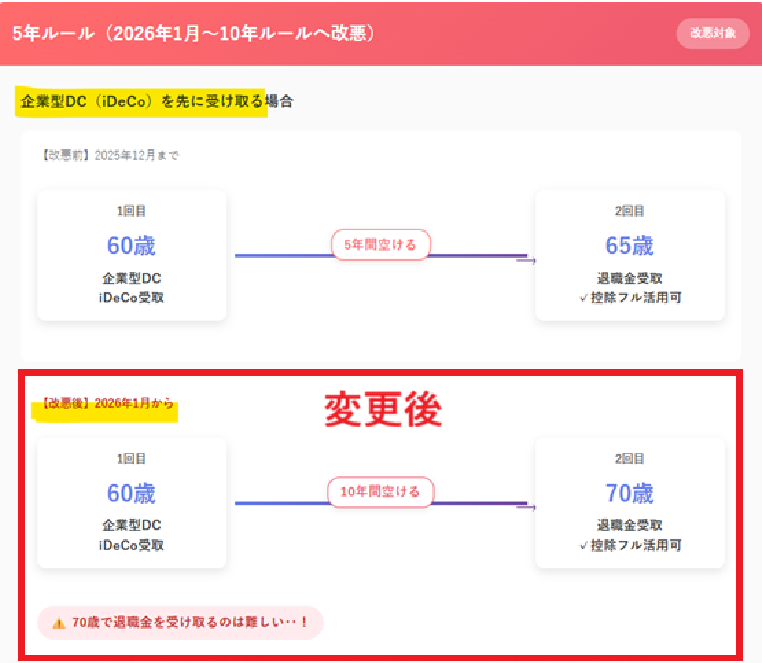
Task: Click iDeCo受取 text in the 改悪後 first card
Action: point(131,545)
